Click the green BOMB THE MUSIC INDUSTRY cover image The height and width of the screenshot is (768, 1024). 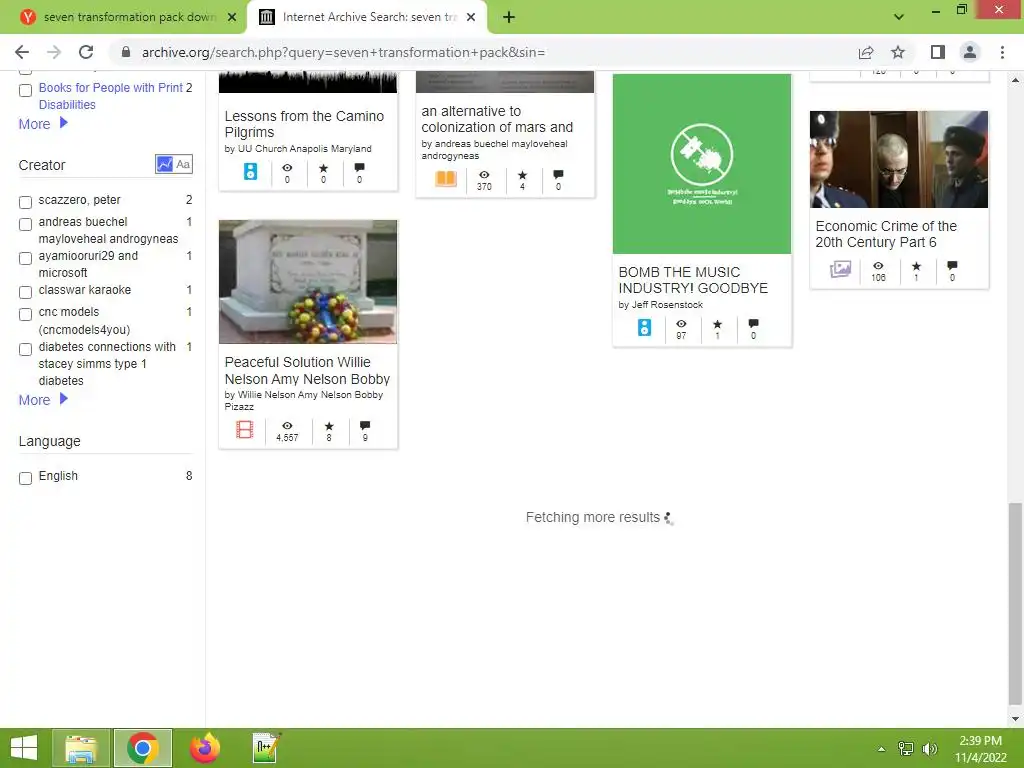tap(702, 163)
